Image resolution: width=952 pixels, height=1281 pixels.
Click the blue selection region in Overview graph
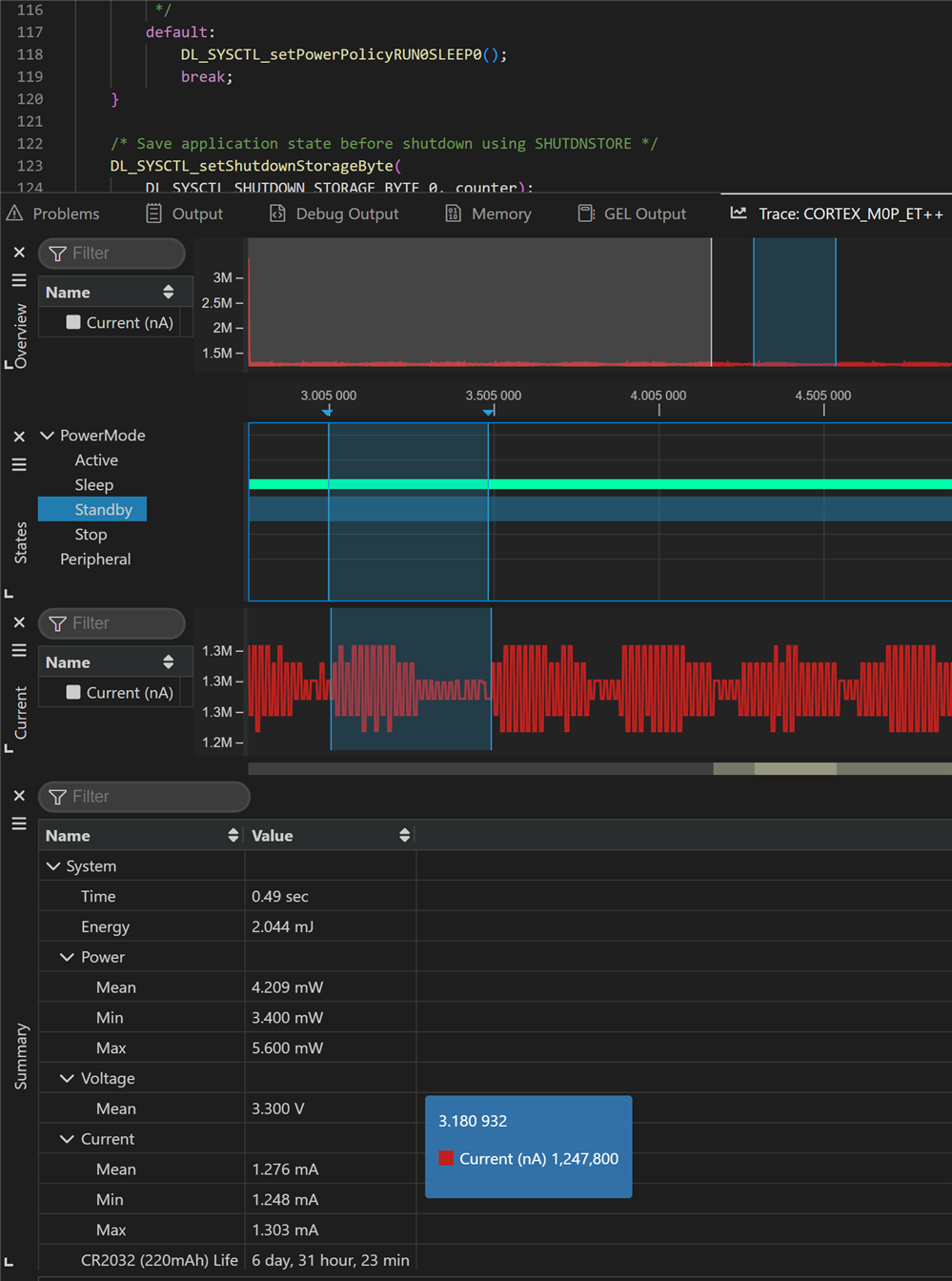(794, 301)
